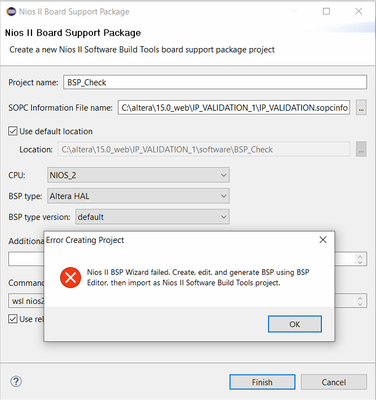The height and width of the screenshot is (400, 376).
Task: Click the red error icon in dialog
Action: coord(70,277)
